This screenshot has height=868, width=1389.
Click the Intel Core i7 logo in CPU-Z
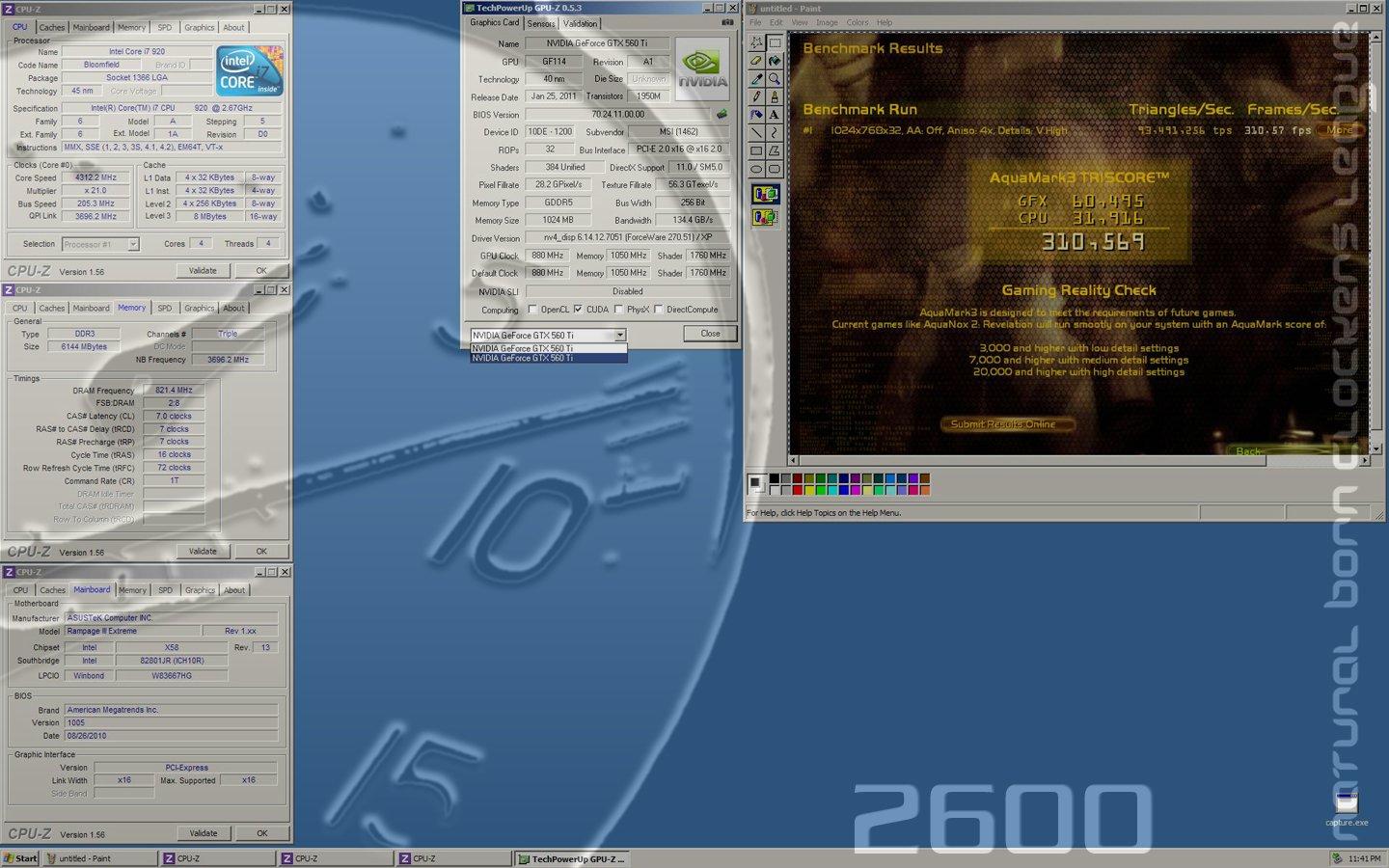coord(250,70)
